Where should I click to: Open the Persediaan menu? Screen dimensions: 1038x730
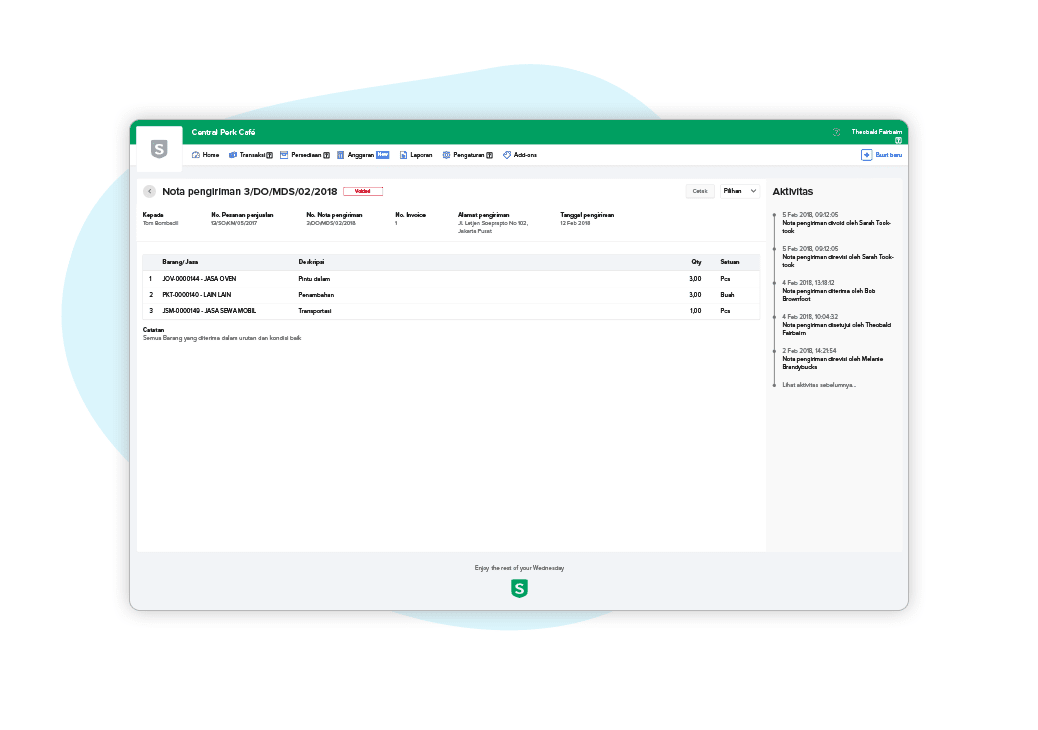305,155
